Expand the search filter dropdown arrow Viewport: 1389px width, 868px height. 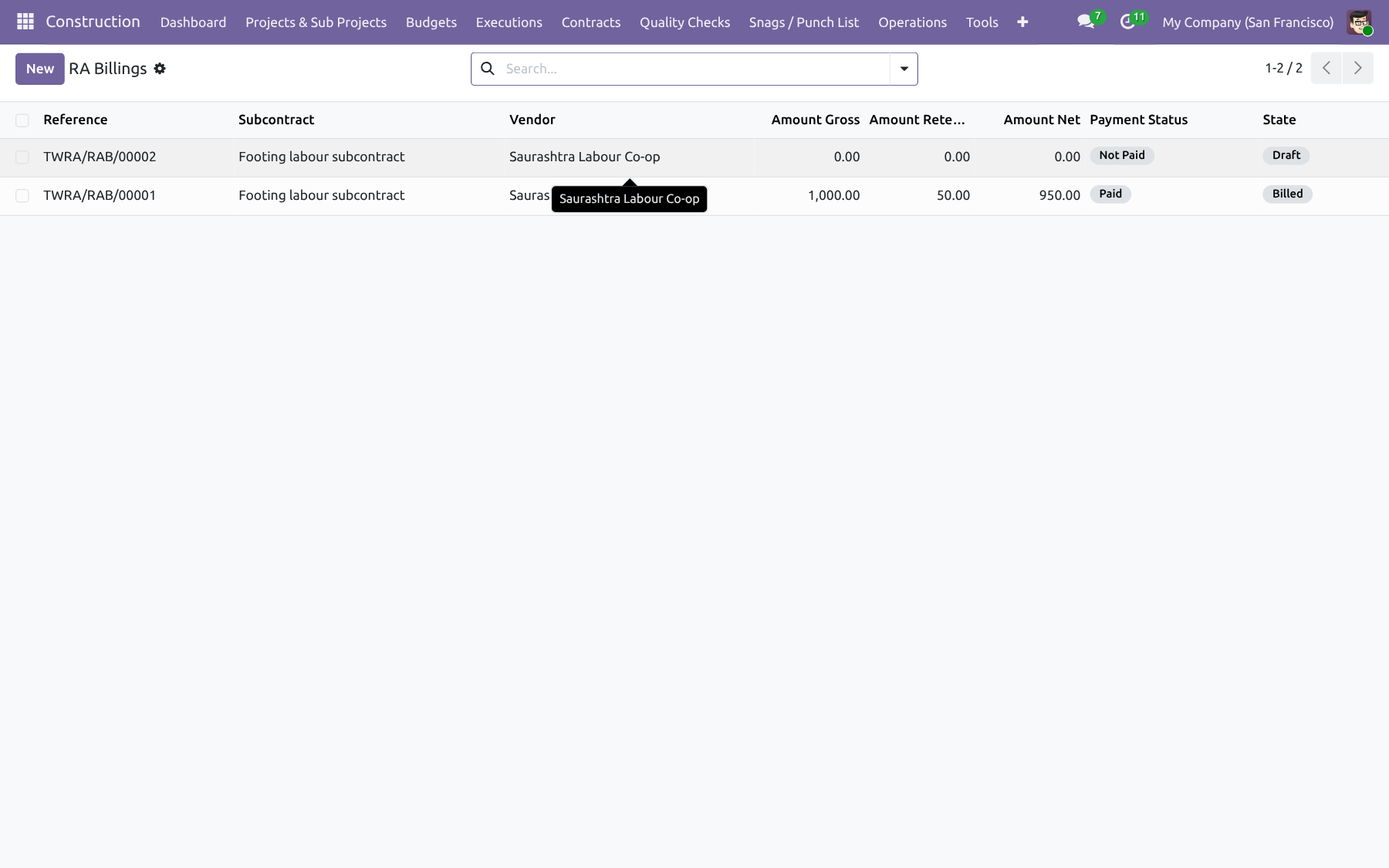coord(904,69)
